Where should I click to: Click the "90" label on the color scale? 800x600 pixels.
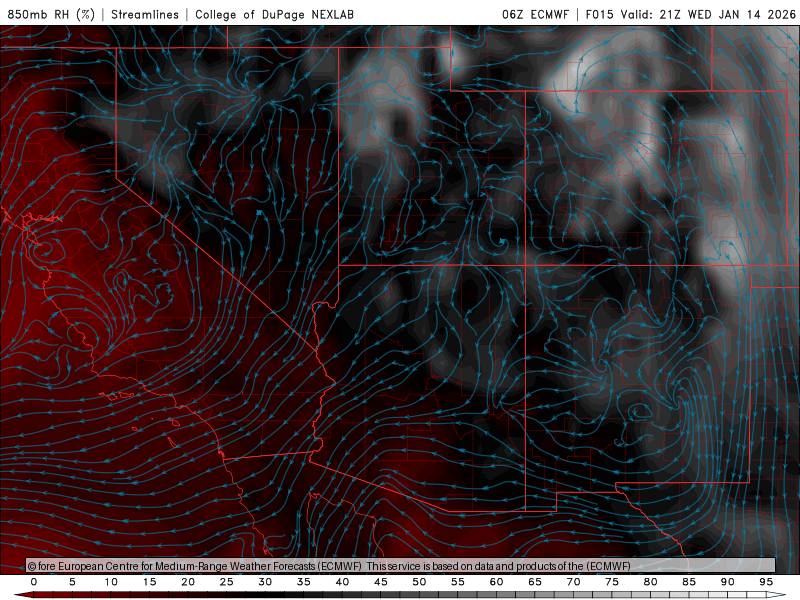point(728,582)
